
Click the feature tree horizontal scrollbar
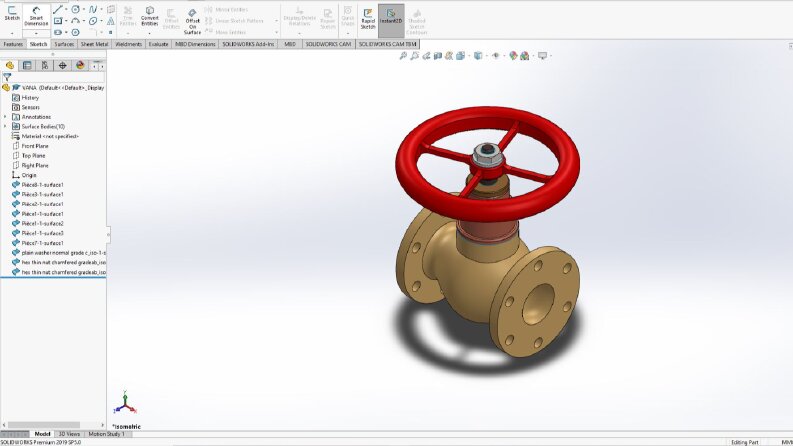tap(43, 425)
